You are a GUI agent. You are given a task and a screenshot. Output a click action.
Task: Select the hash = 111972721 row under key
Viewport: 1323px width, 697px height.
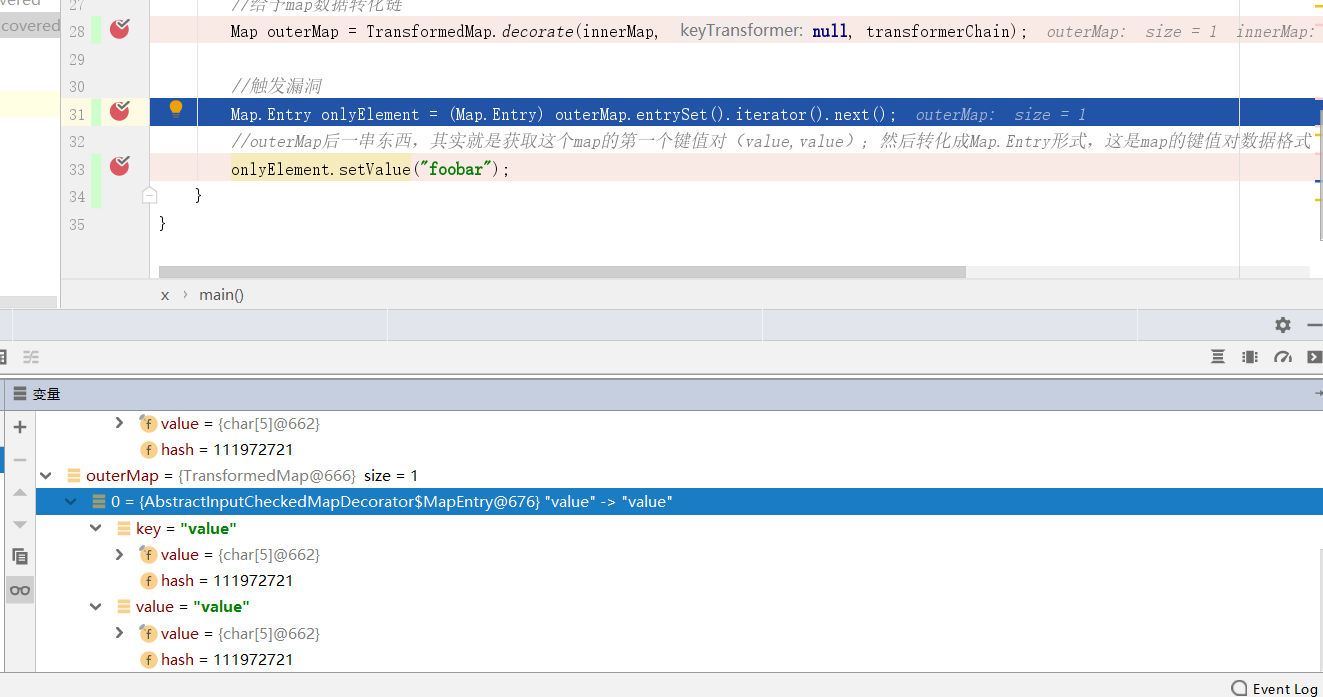point(679,580)
